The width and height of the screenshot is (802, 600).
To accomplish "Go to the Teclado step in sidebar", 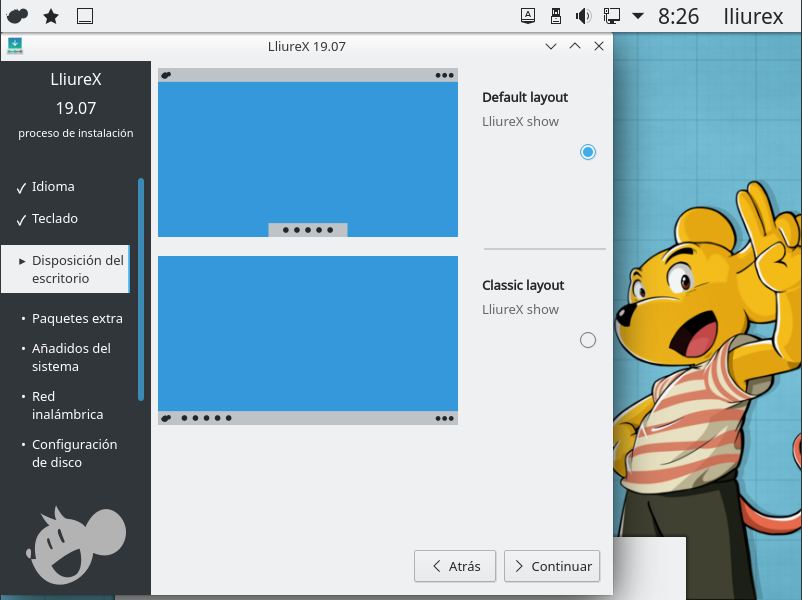I will pyautogui.click(x=54, y=219).
